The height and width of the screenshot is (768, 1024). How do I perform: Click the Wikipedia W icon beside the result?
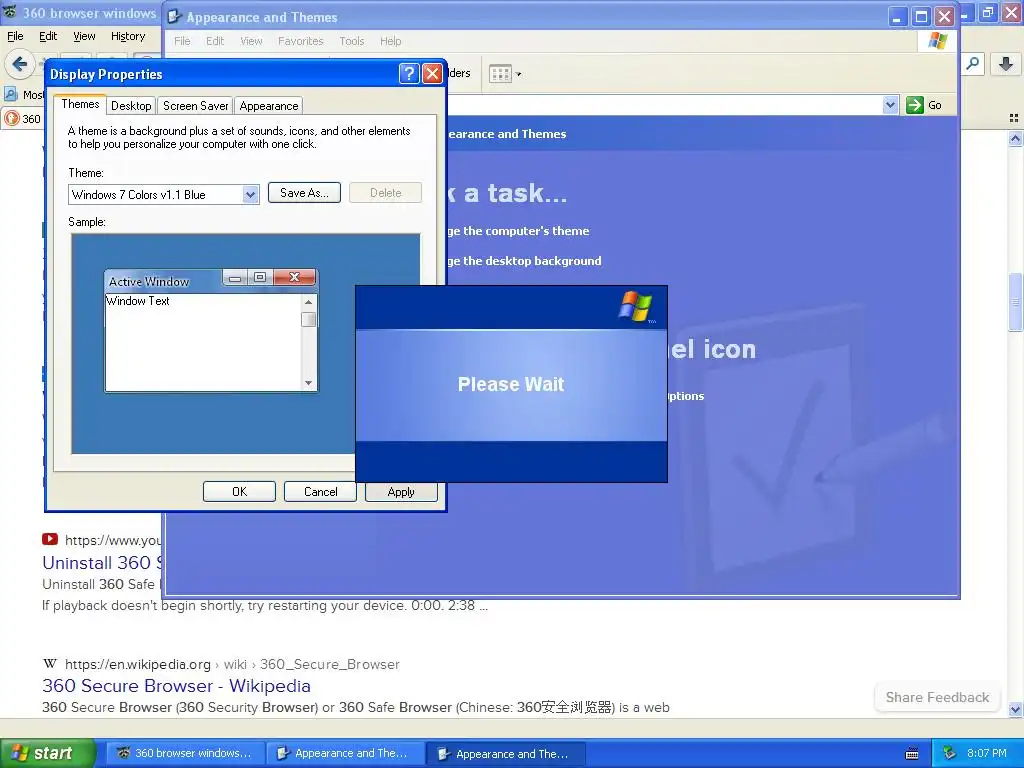coord(50,664)
